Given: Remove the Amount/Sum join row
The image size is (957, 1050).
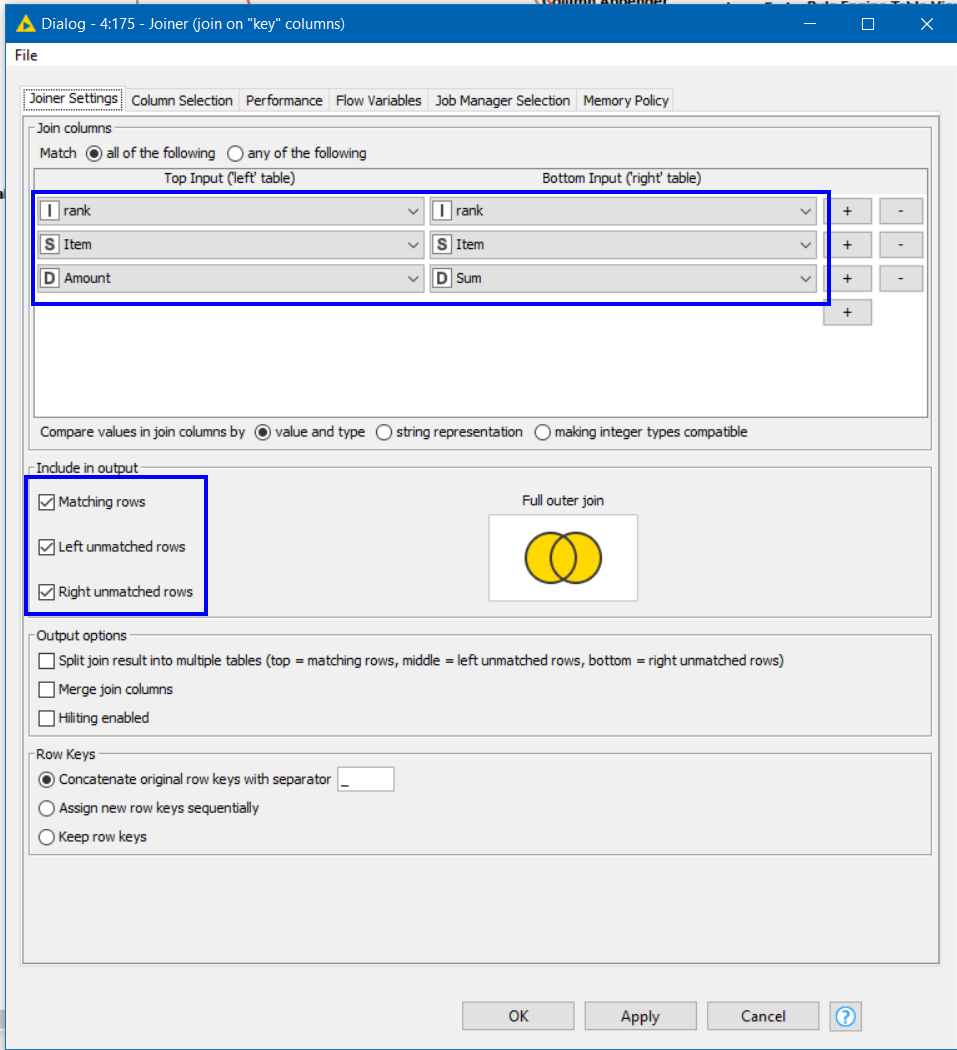Looking at the screenshot, I should [900, 278].
